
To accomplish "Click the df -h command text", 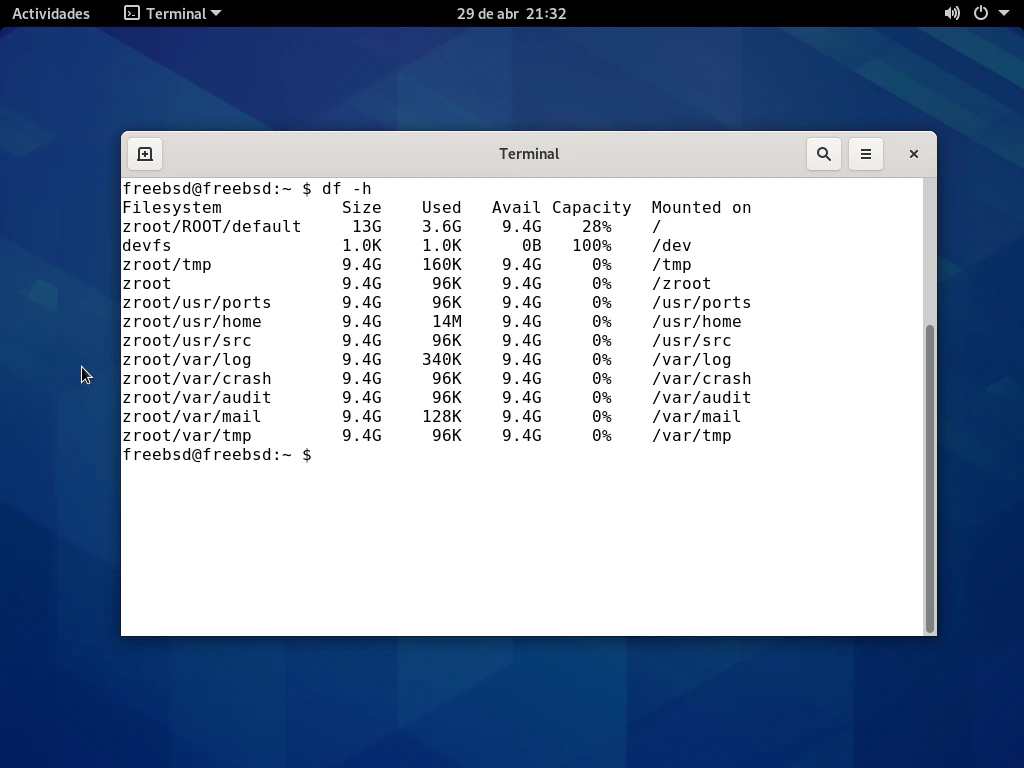I will coord(346,189).
